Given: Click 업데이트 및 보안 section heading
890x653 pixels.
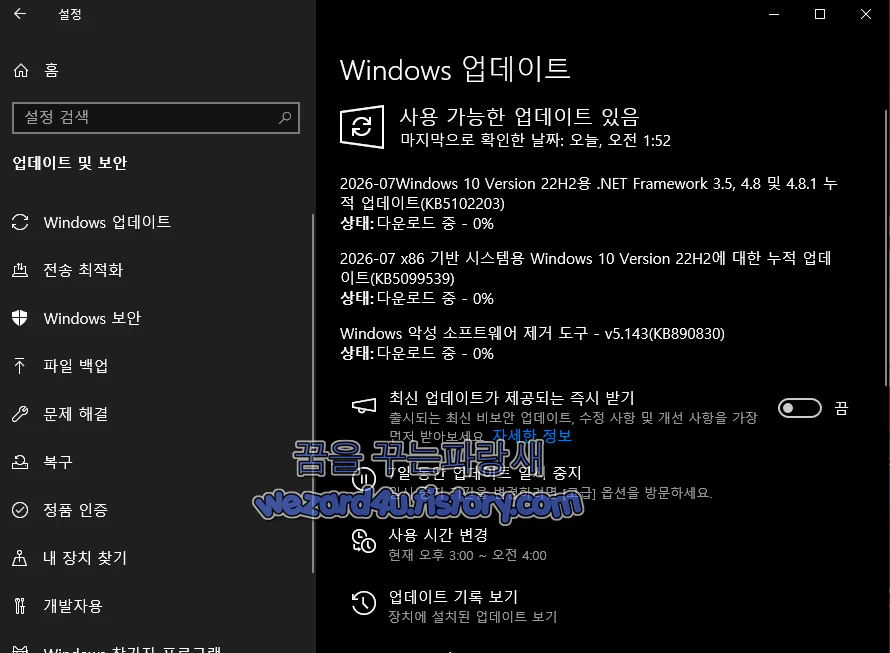Looking at the screenshot, I should pyautogui.click(x=70, y=163).
